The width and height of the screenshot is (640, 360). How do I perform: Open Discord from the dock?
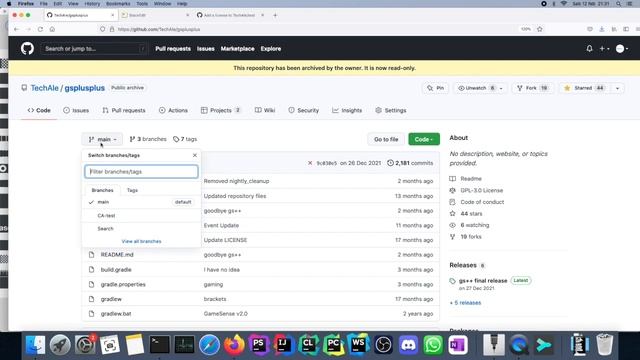point(408,345)
